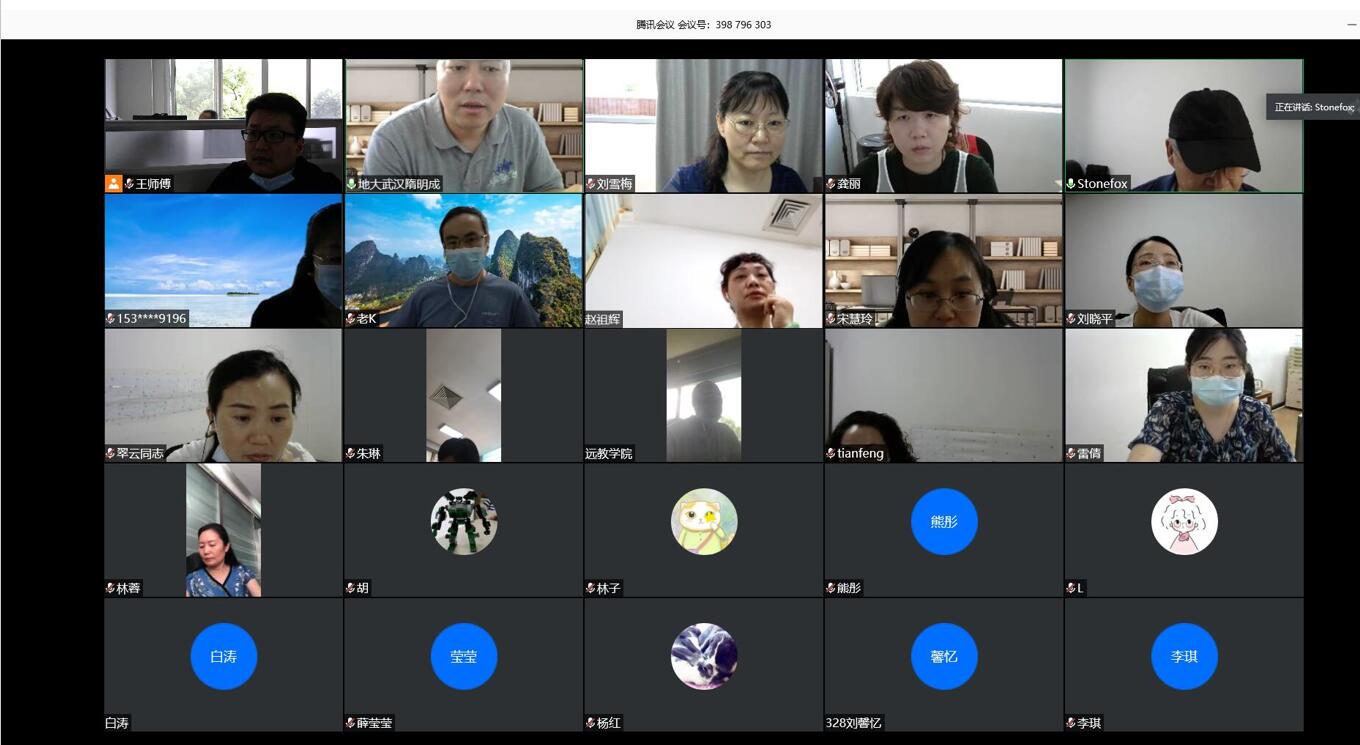
Task: Select the blue 李琪 avatar circle
Action: coord(1184,656)
